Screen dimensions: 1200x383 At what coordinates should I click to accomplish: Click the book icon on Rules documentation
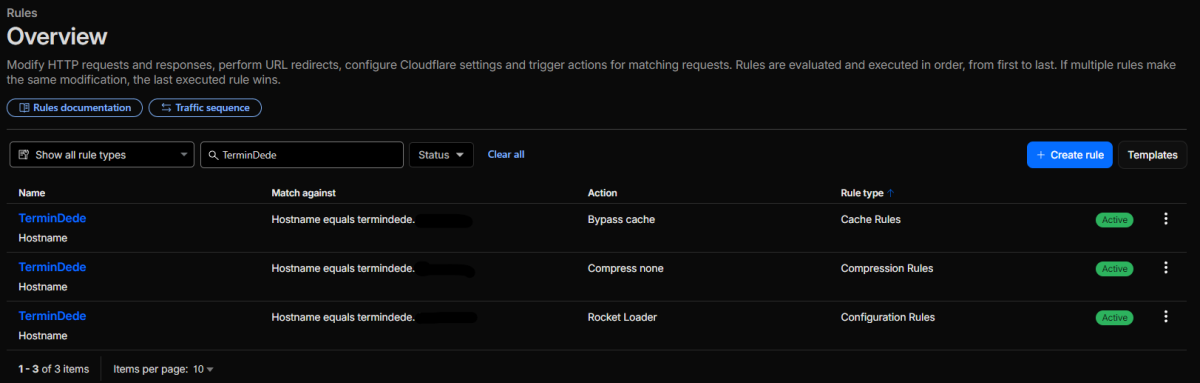[25, 107]
